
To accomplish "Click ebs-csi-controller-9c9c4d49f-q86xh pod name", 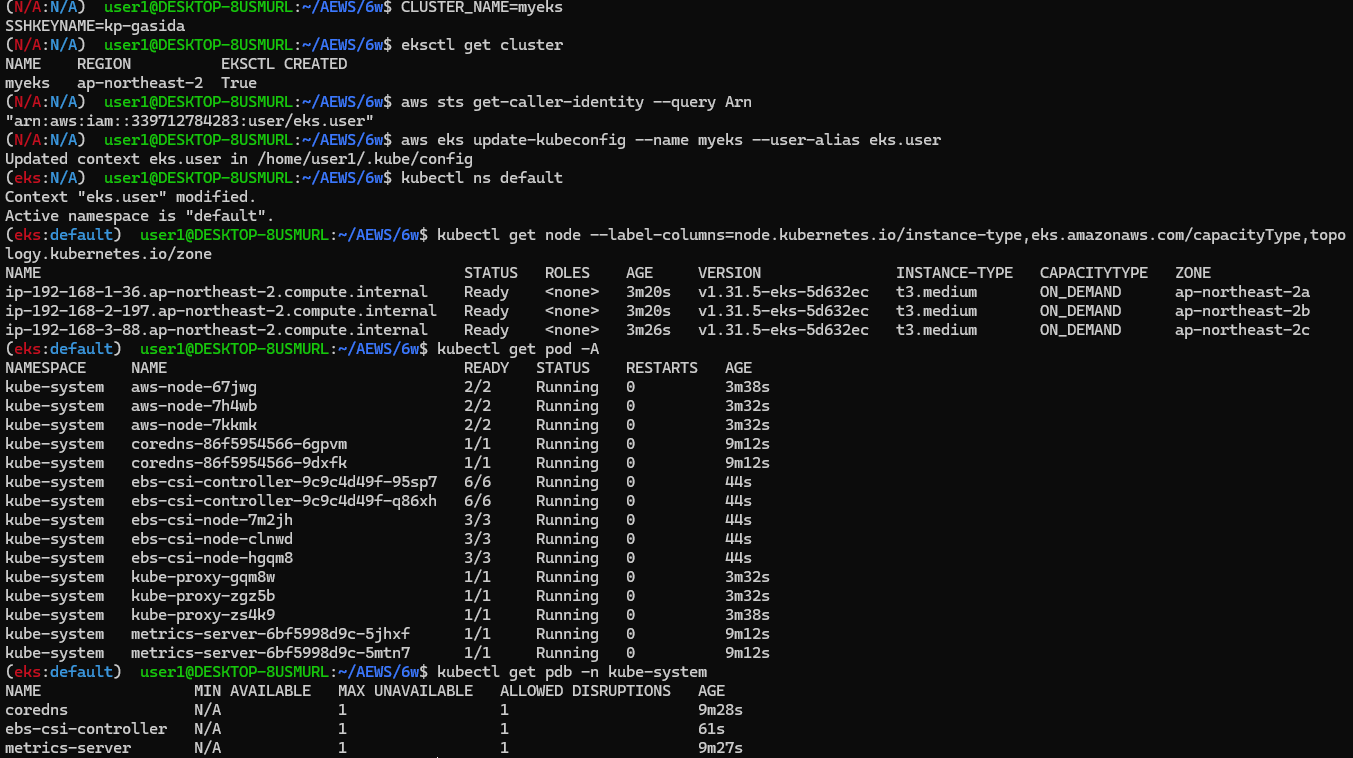I will (284, 501).
